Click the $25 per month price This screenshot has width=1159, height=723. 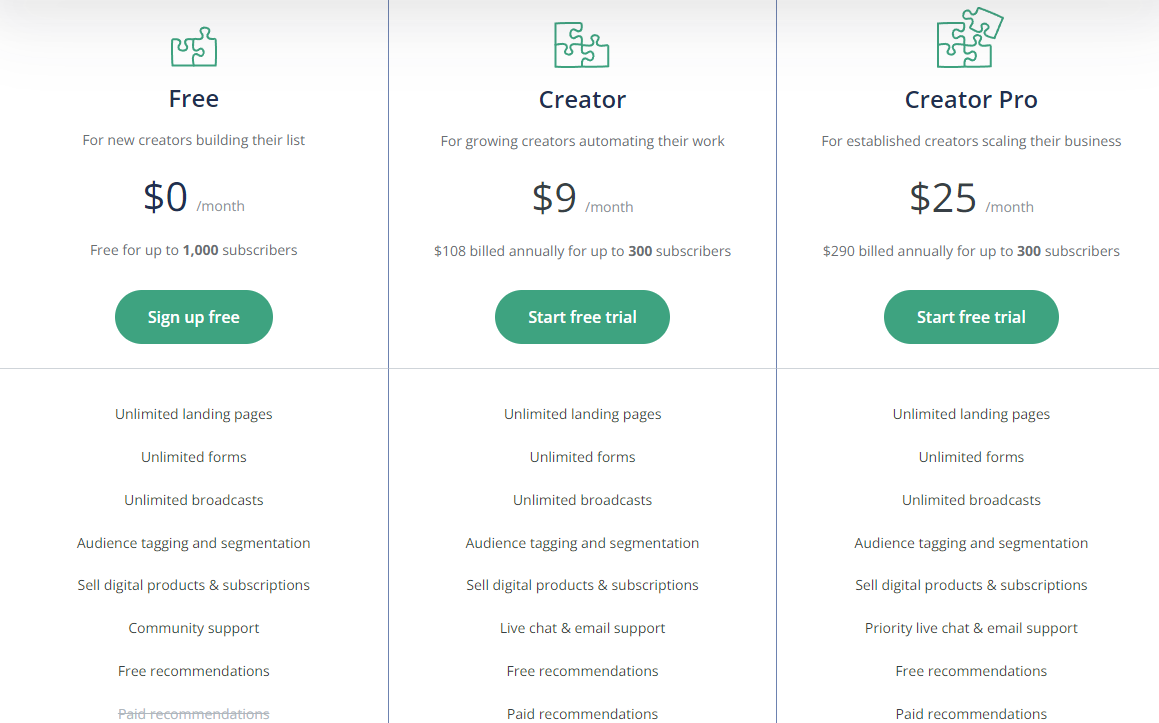click(x=971, y=198)
